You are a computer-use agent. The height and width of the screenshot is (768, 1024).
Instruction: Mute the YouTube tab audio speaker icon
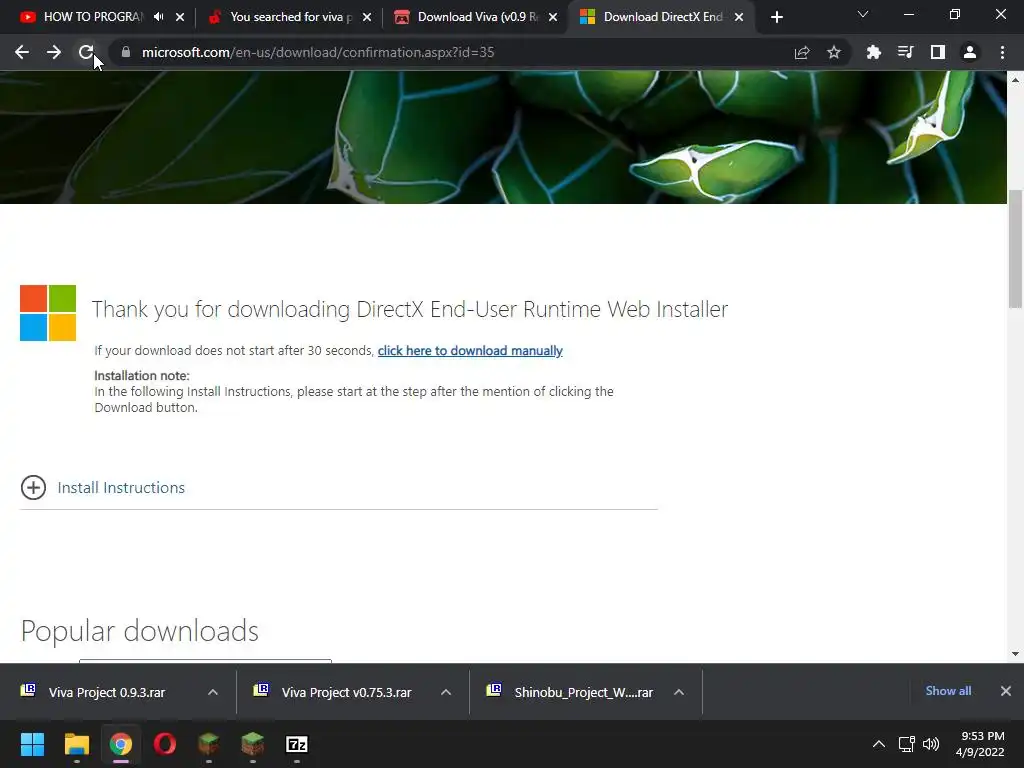(x=159, y=17)
